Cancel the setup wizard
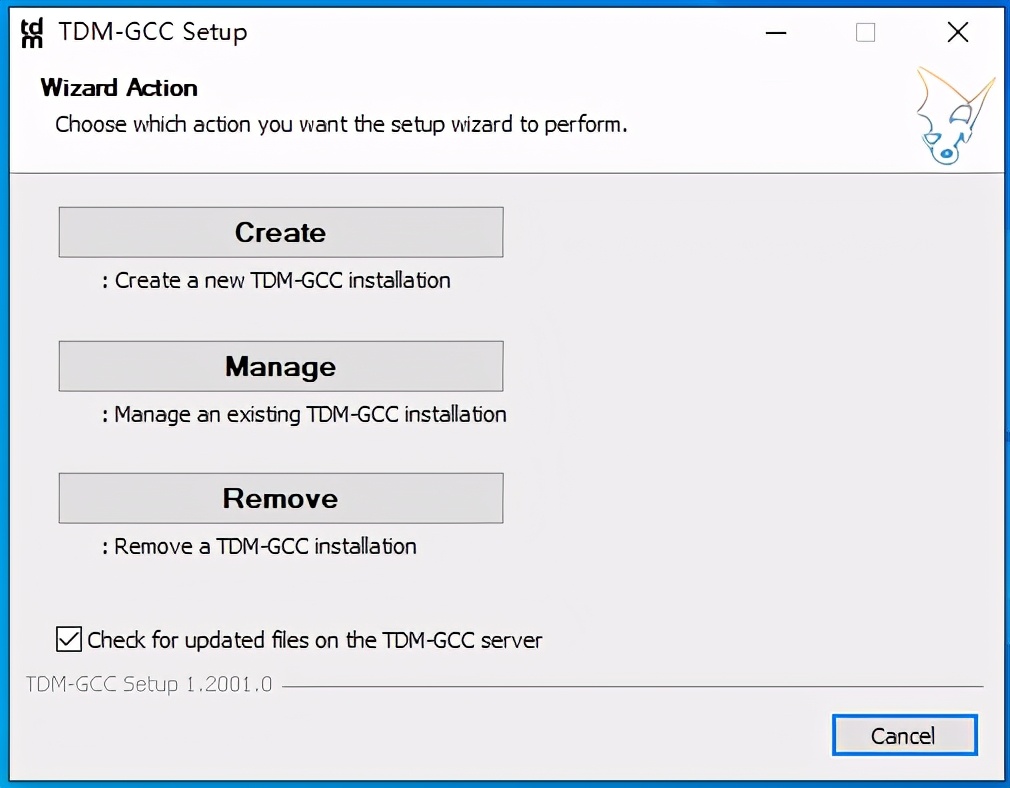This screenshot has height=788, width=1010. click(x=903, y=736)
